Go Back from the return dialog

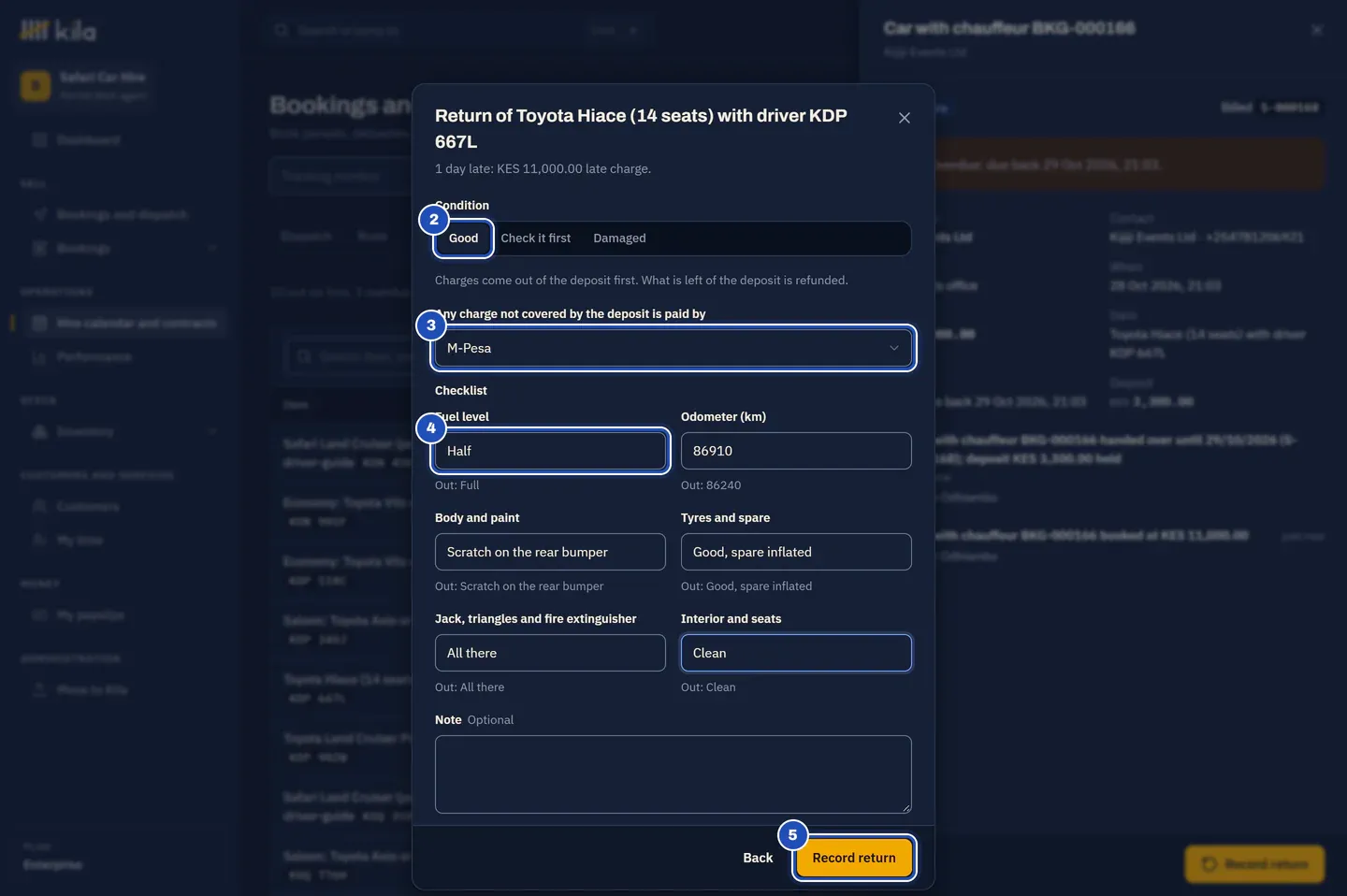(758, 858)
